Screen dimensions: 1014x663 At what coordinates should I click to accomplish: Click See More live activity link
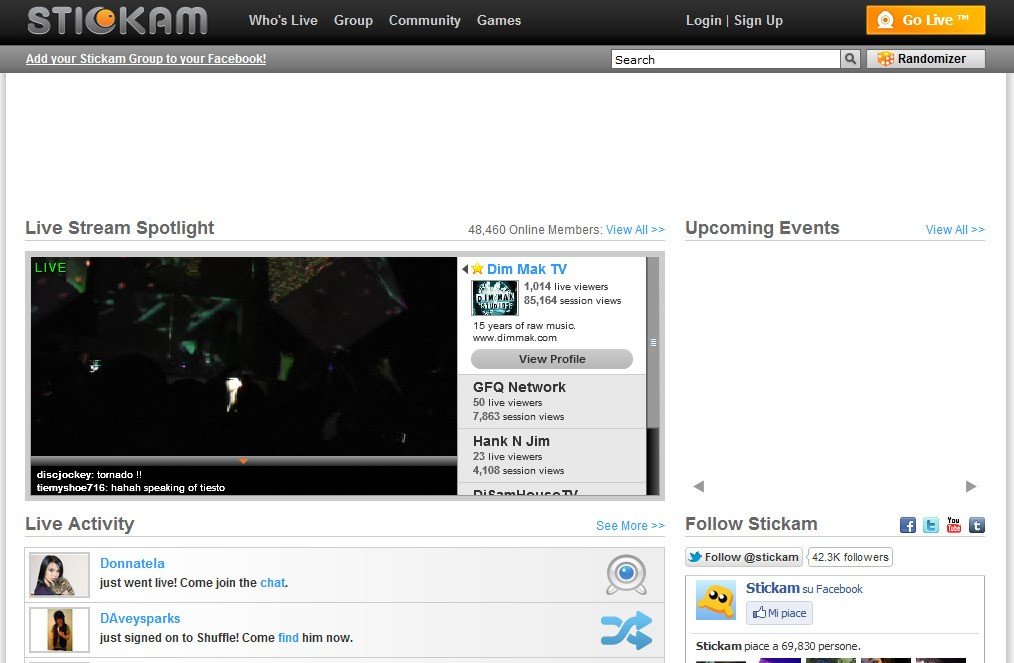pos(630,526)
